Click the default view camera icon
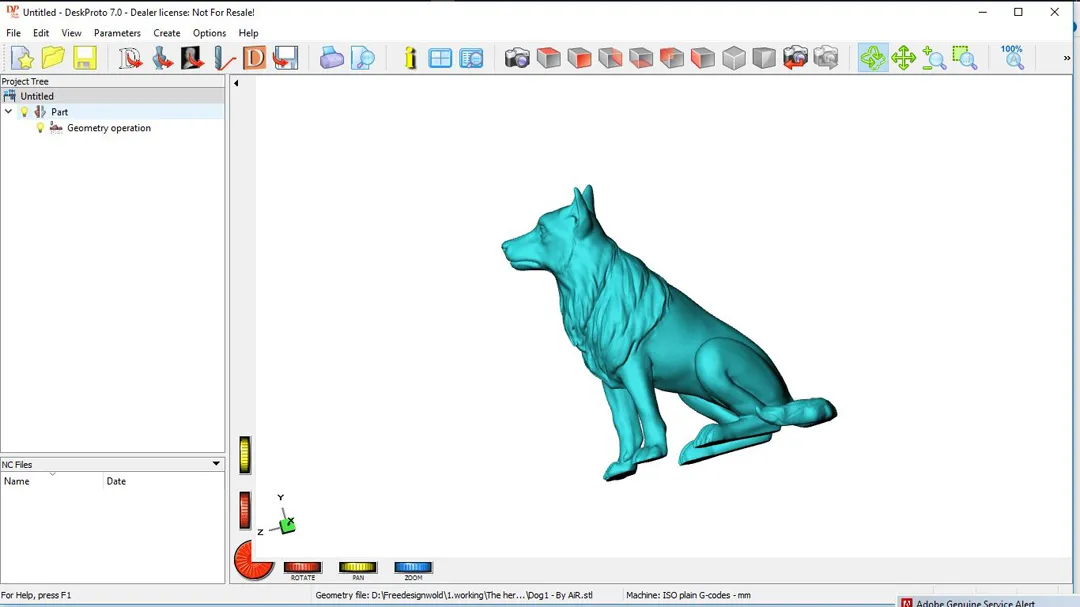 (x=517, y=58)
